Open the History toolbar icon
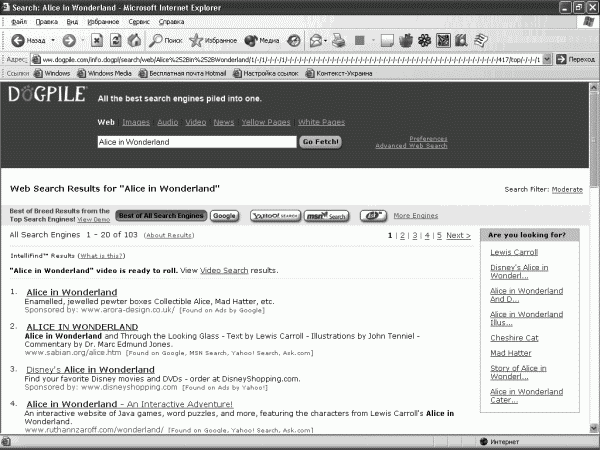This screenshot has width=600, height=450. click(294, 40)
